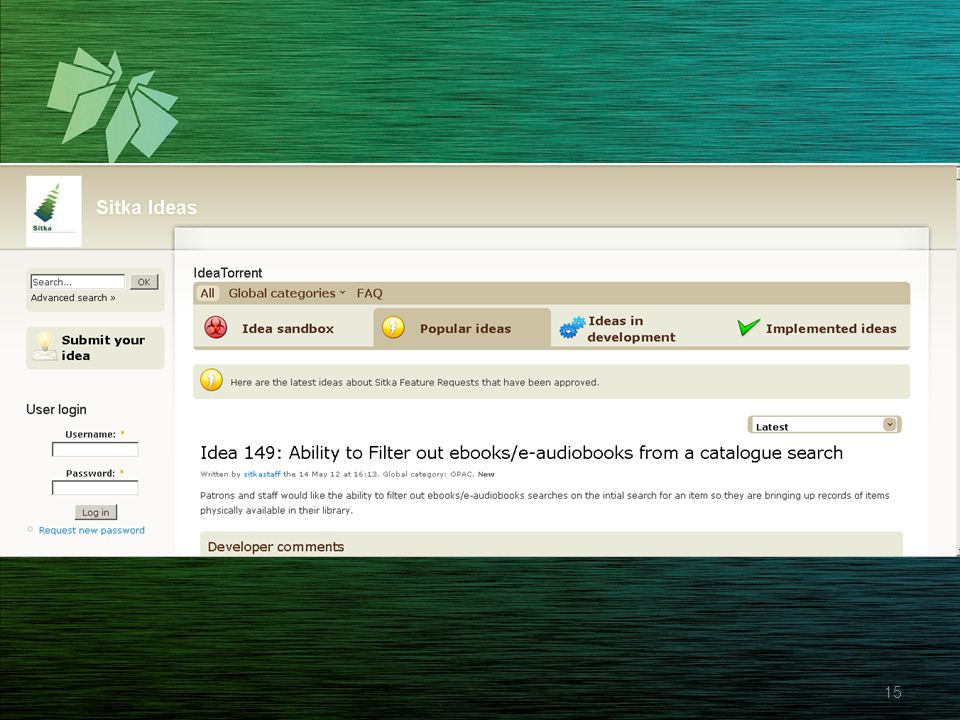The image size is (960, 720).
Task: Click the lightbulb Submit idea icon
Action: coord(45,346)
